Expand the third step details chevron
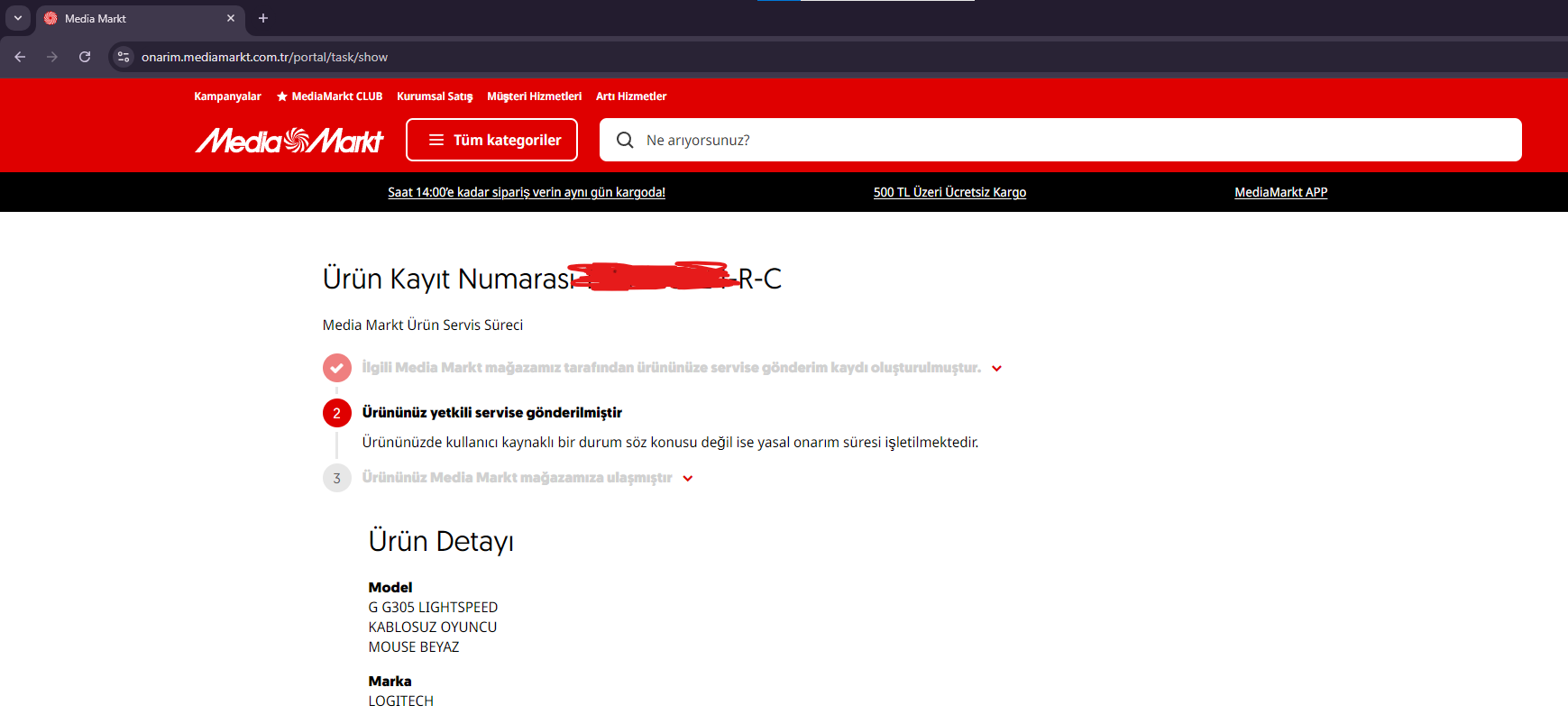Screen dimensions: 1568x724 pyautogui.click(x=688, y=479)
